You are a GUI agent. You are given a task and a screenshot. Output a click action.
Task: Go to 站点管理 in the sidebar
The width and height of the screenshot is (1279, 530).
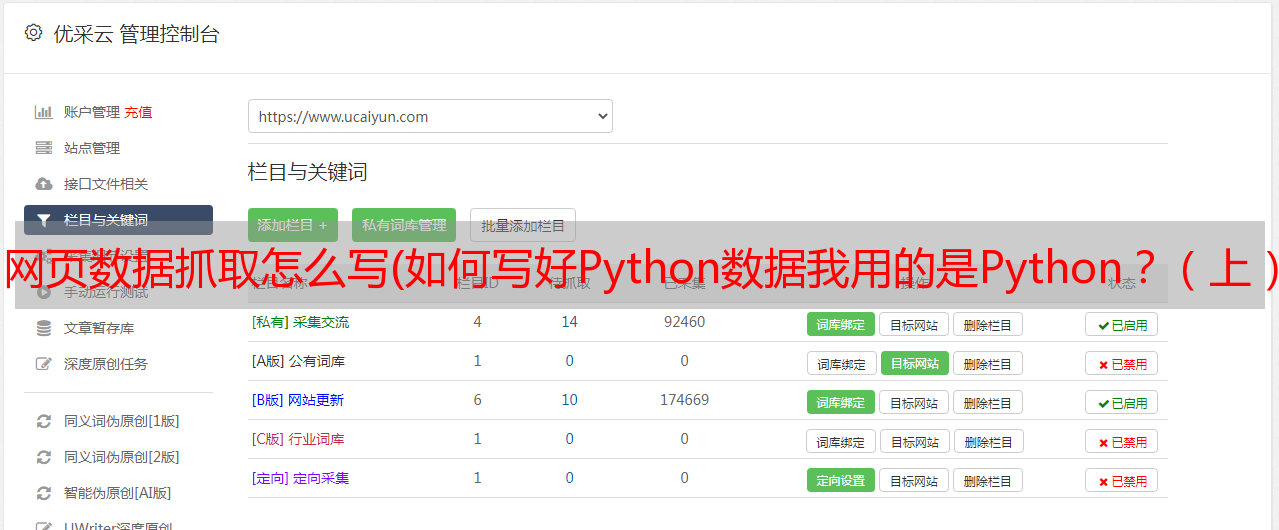(92, 148)
